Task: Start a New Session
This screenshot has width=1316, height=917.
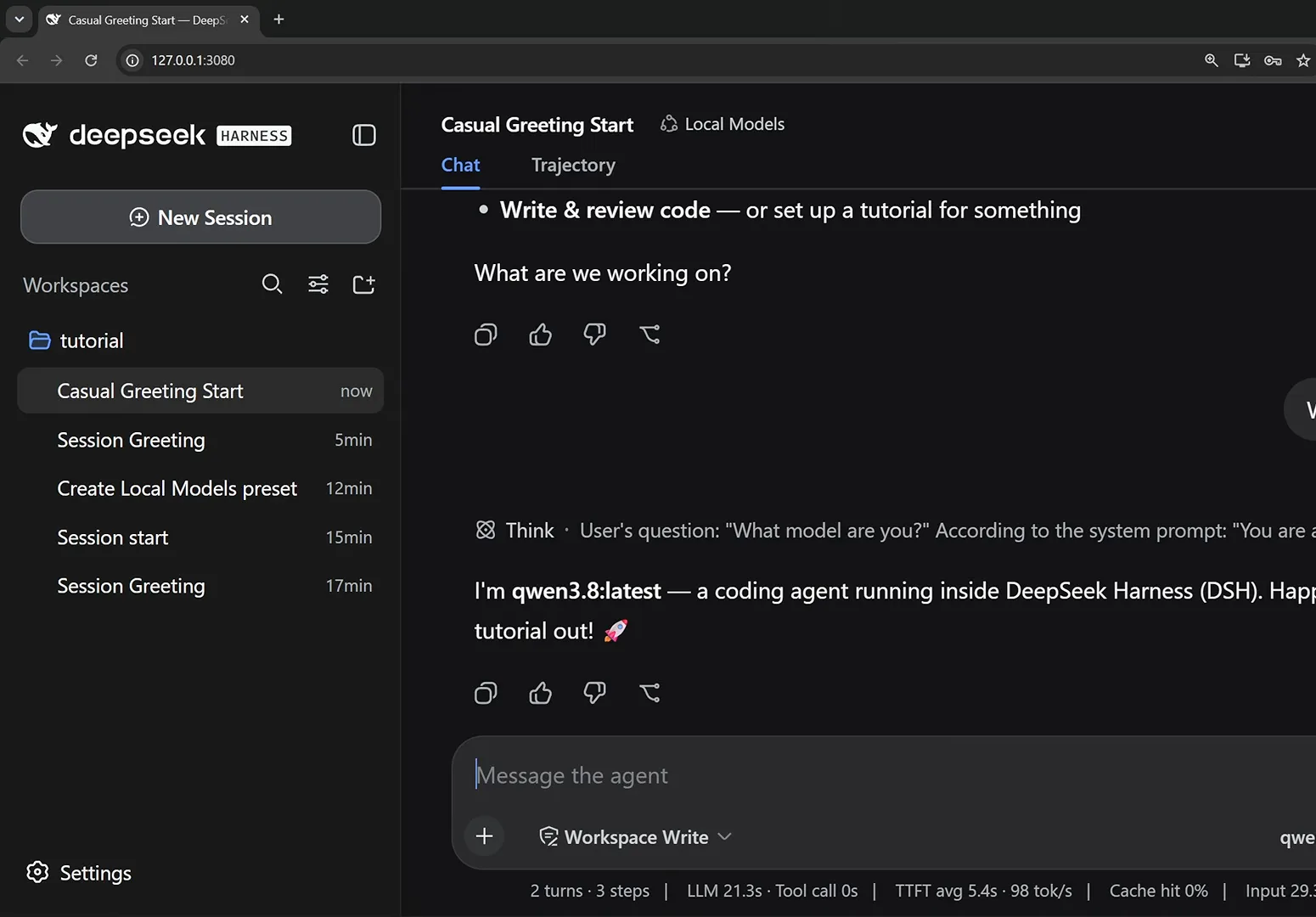Action: point(200,217)
